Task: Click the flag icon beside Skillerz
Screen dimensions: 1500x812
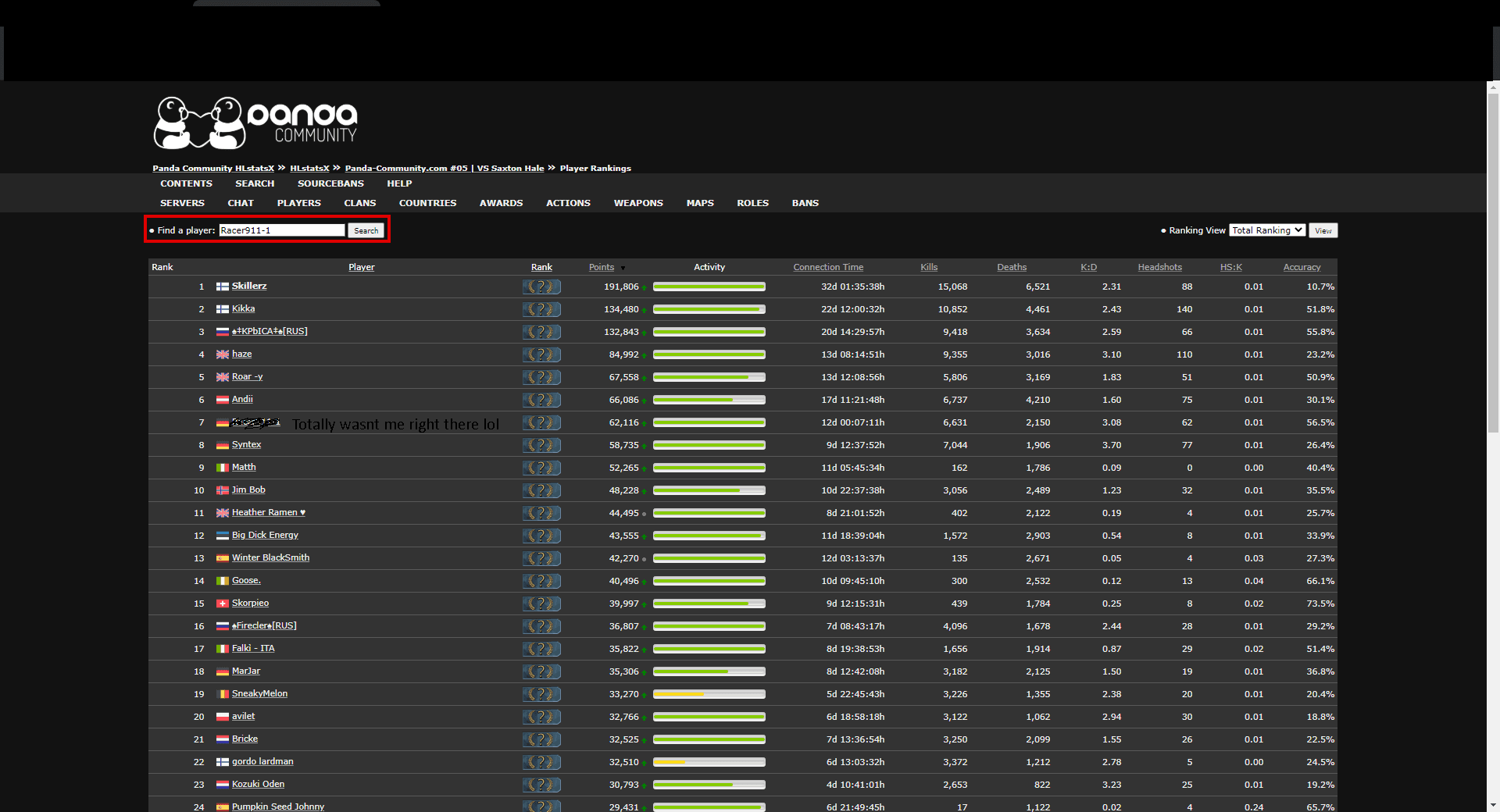Action: tap(223, 287)
